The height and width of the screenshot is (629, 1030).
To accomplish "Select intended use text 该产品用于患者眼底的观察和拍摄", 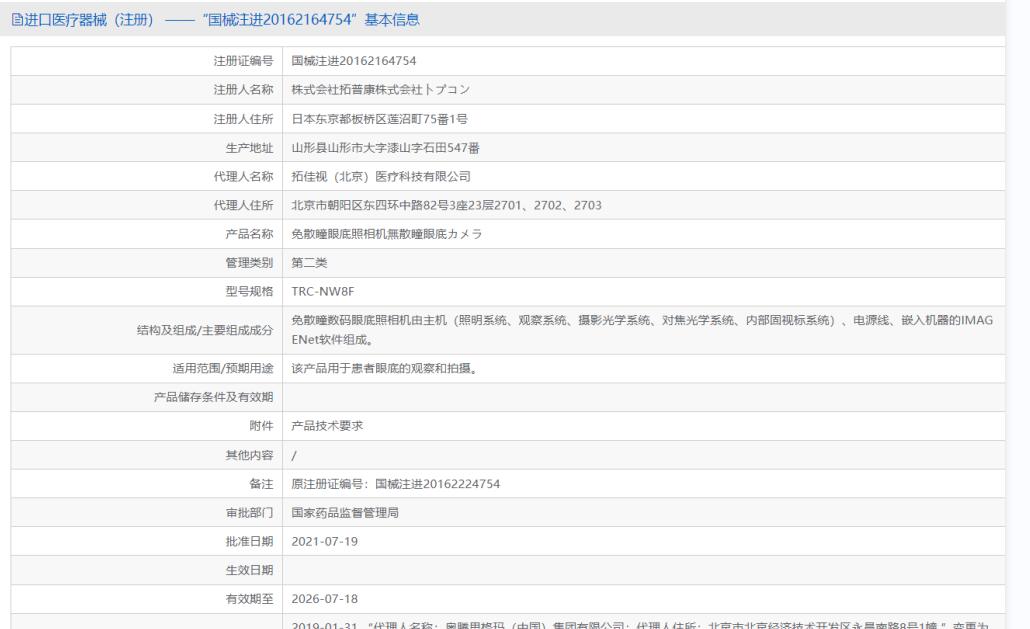I will coord(384,368).
